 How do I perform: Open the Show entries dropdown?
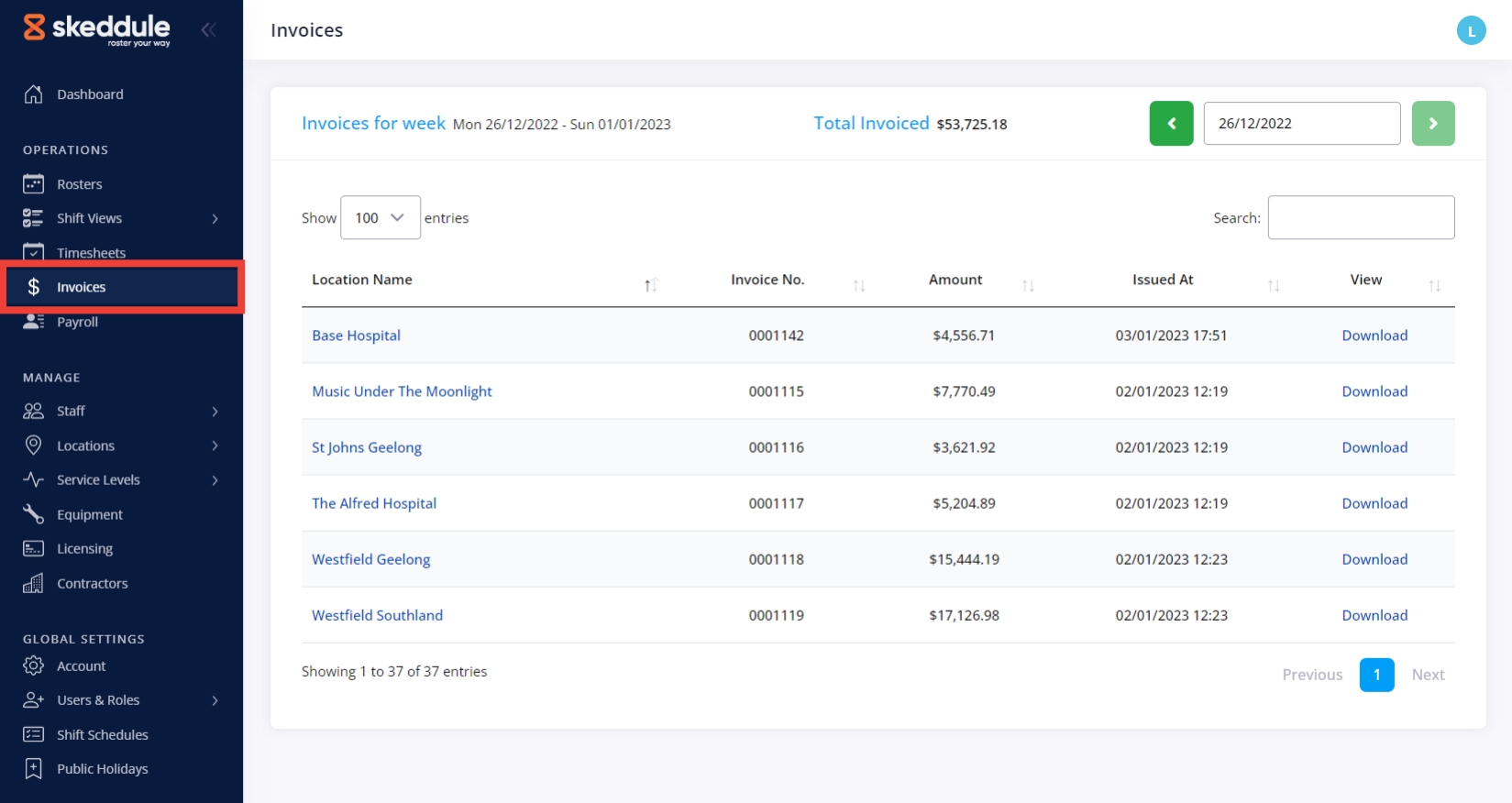[x=380, y=217]
